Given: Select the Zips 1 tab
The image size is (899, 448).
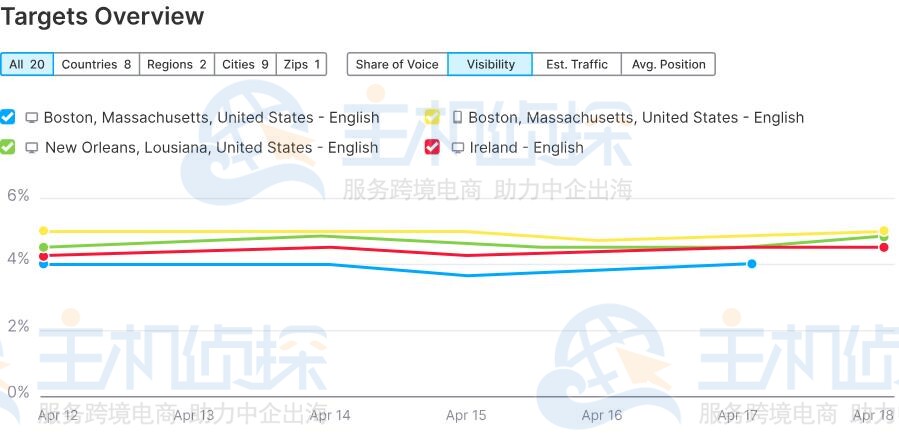Looking at the screenshot, I should point(302,64).
